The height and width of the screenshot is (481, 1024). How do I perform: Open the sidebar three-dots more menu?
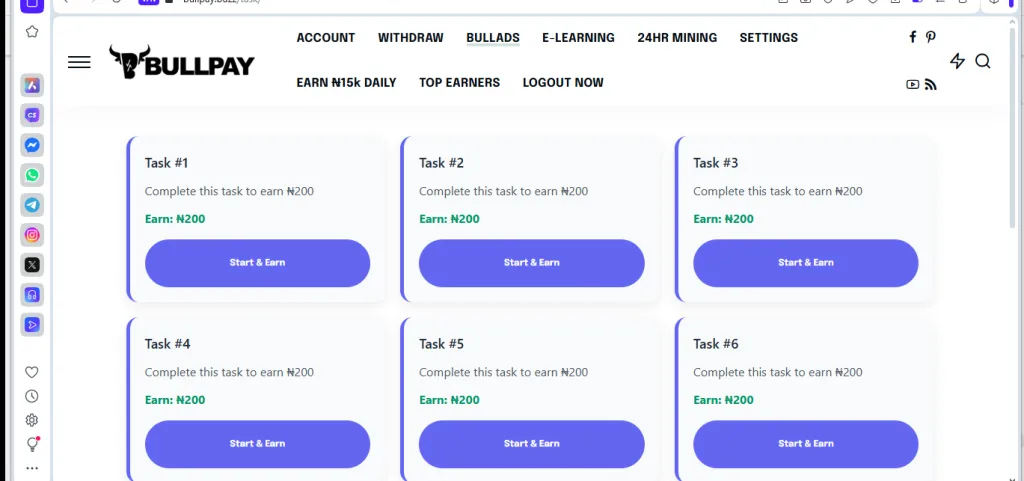tap(32, 467)
